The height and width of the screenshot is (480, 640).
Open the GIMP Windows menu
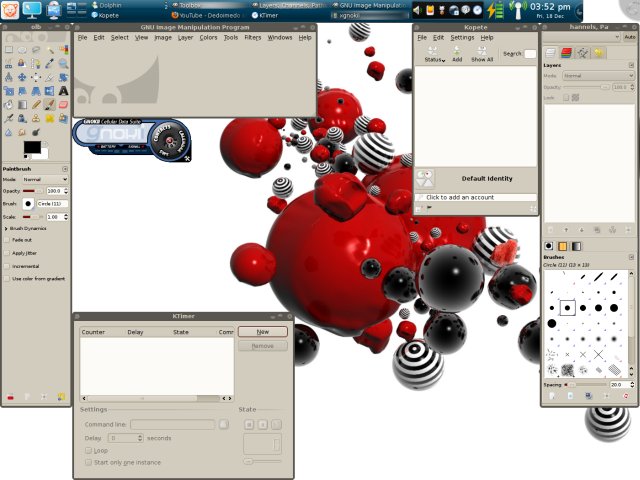click(280, 37)
